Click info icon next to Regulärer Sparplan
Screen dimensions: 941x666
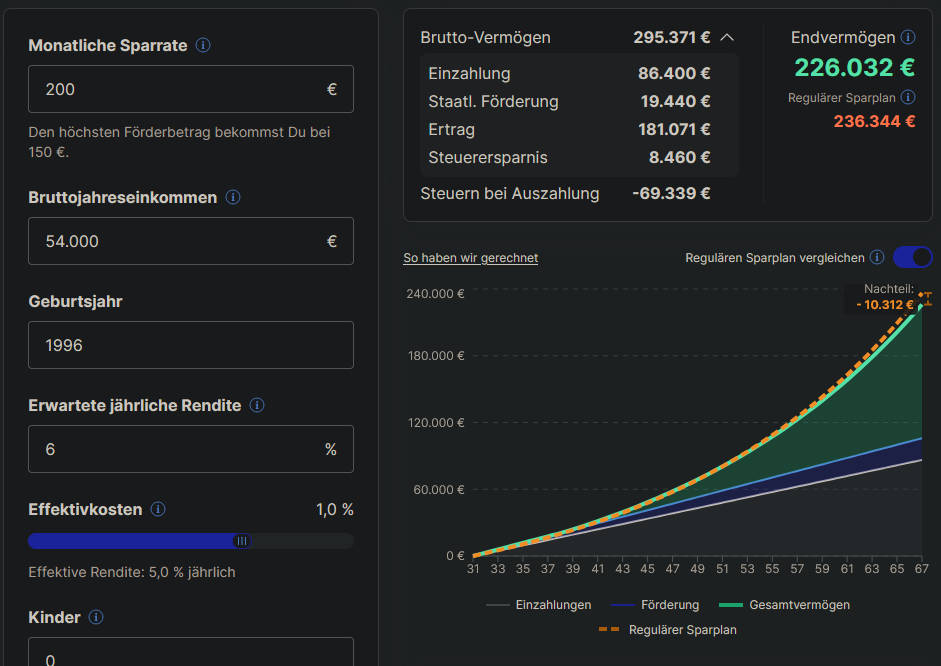click(908, 98)
